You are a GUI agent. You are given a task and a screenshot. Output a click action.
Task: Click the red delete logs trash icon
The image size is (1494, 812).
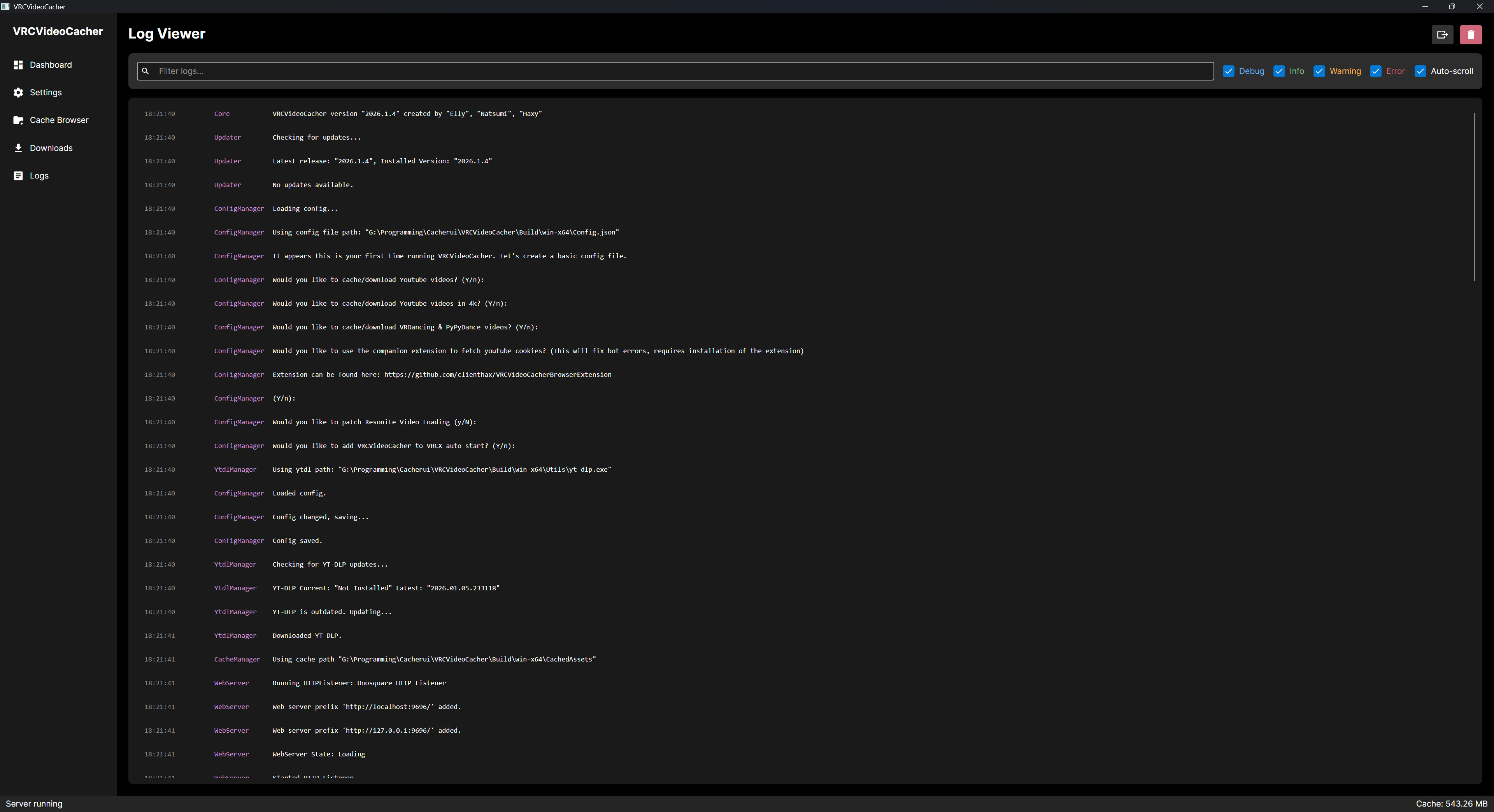1471,35
